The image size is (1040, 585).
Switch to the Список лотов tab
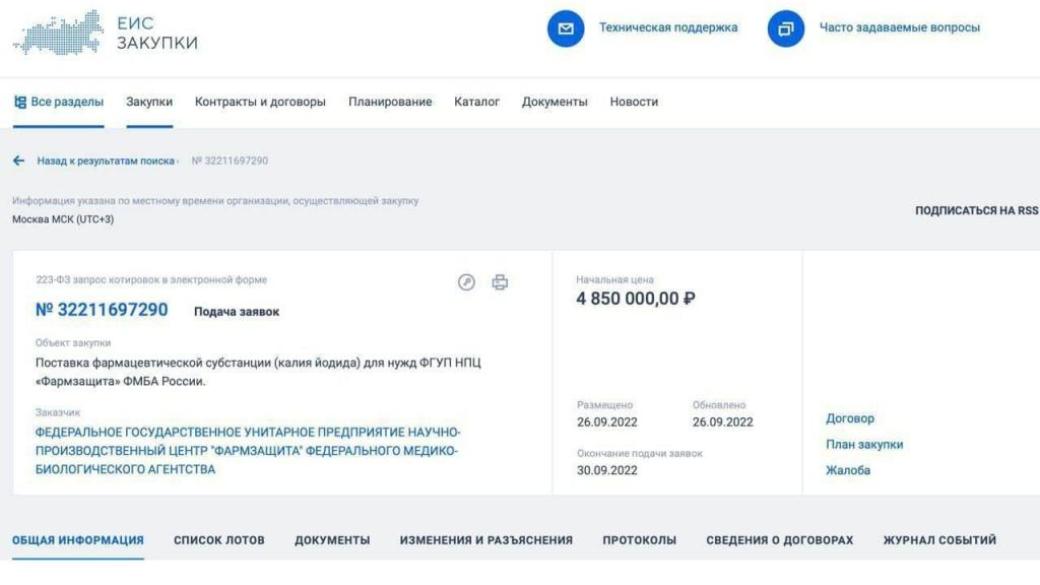(x=219, y=541)
